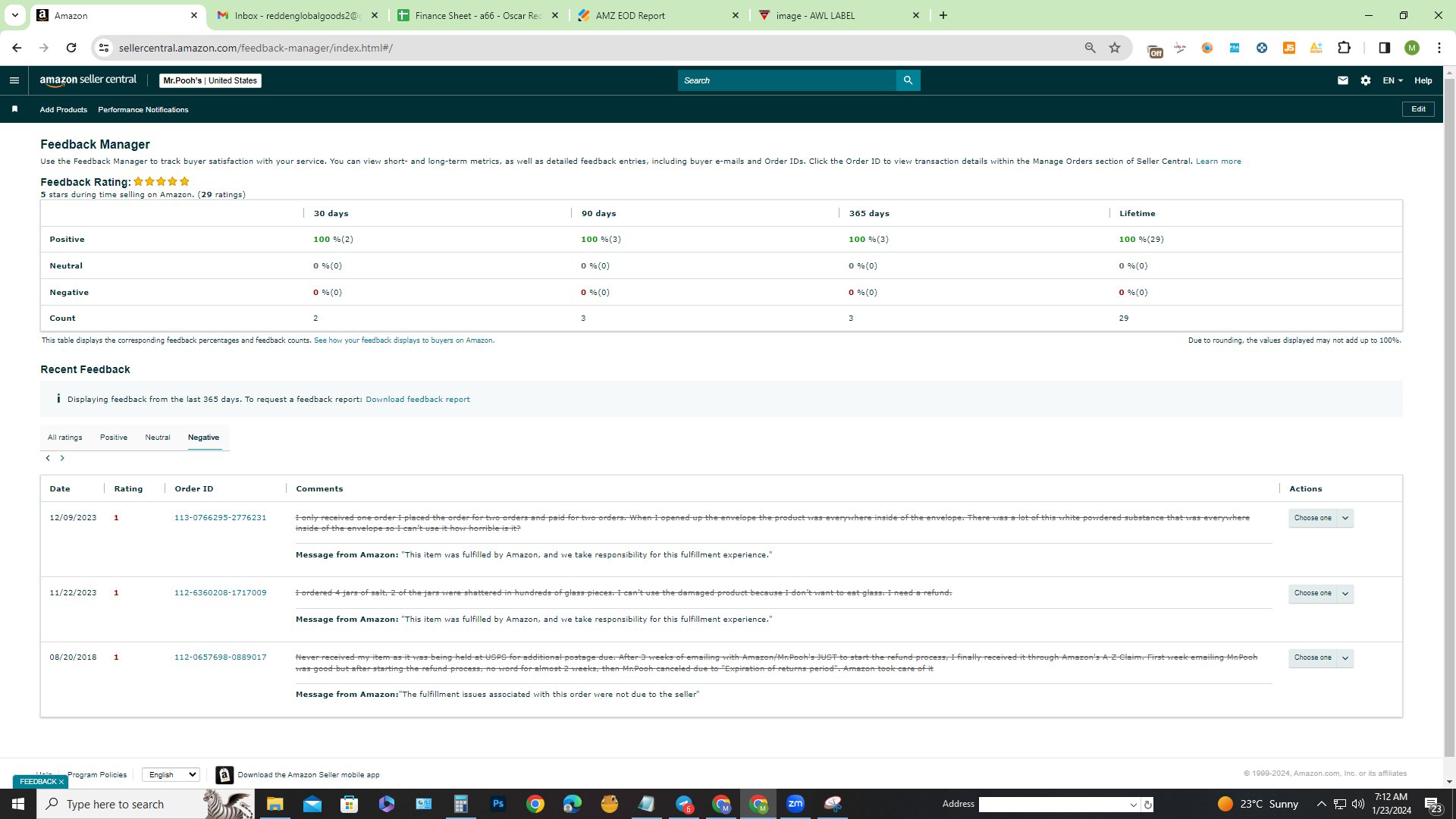Close the FEEDBACK widget
Screen dimensions: 1456x819
61,782
